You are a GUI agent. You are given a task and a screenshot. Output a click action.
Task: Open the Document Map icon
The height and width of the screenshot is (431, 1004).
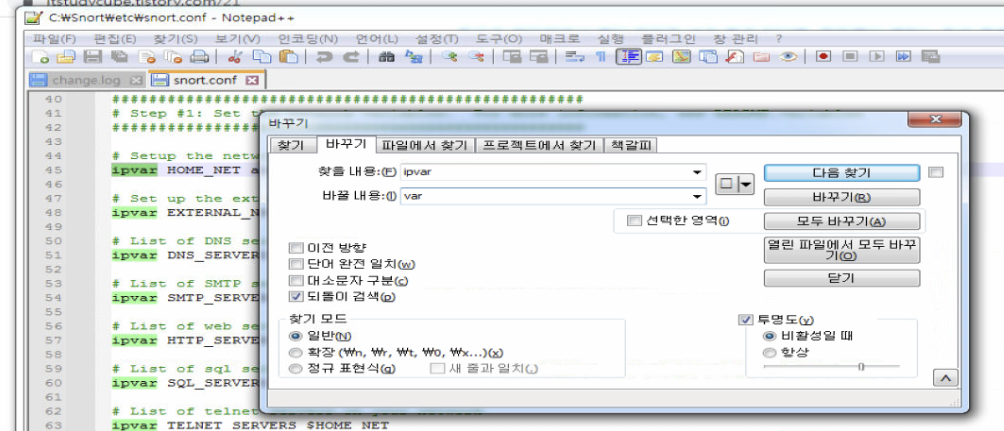681,57
